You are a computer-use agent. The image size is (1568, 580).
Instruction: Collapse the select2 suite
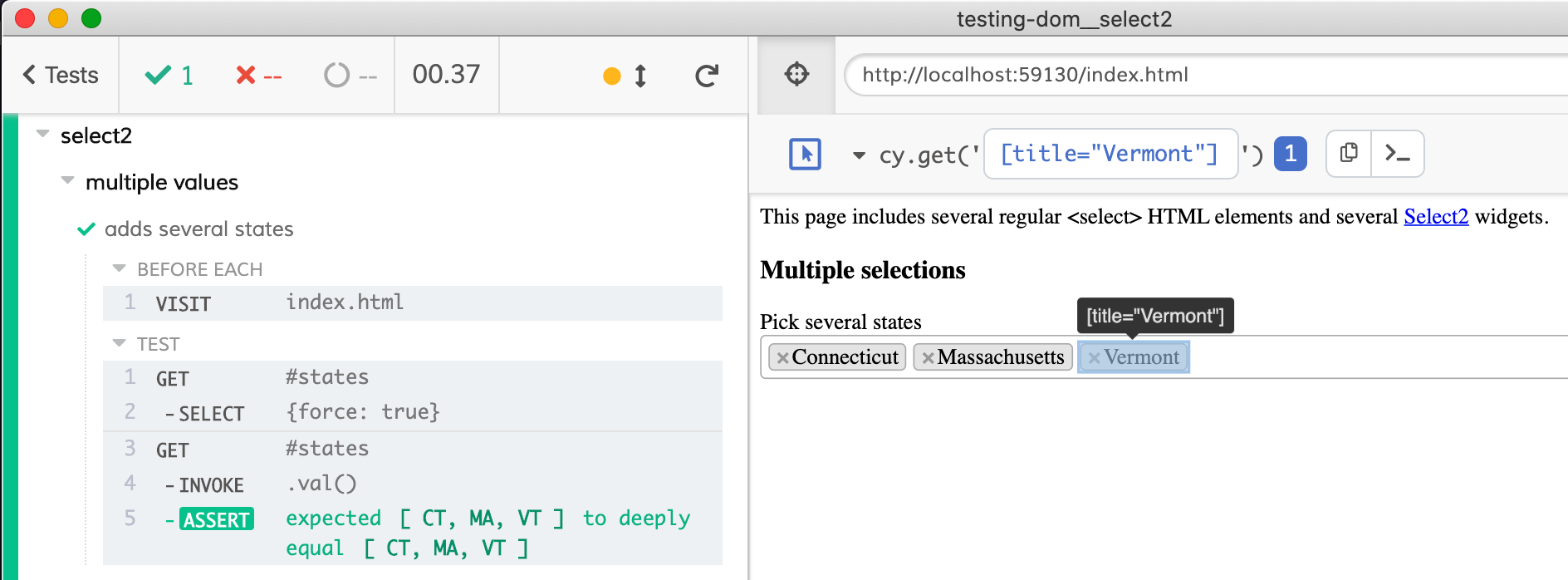43,135
